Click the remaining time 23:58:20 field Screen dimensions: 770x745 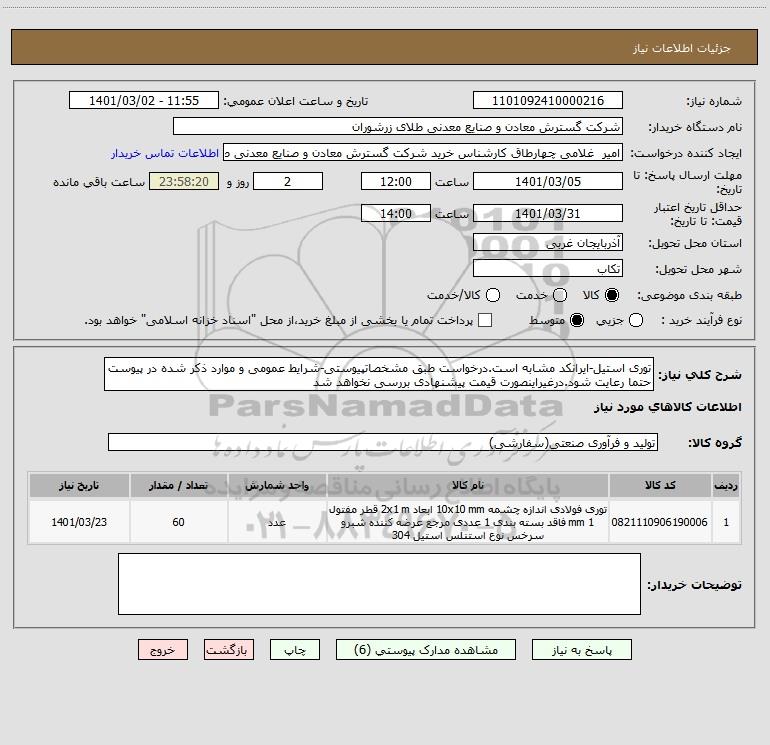coord(184,182)
